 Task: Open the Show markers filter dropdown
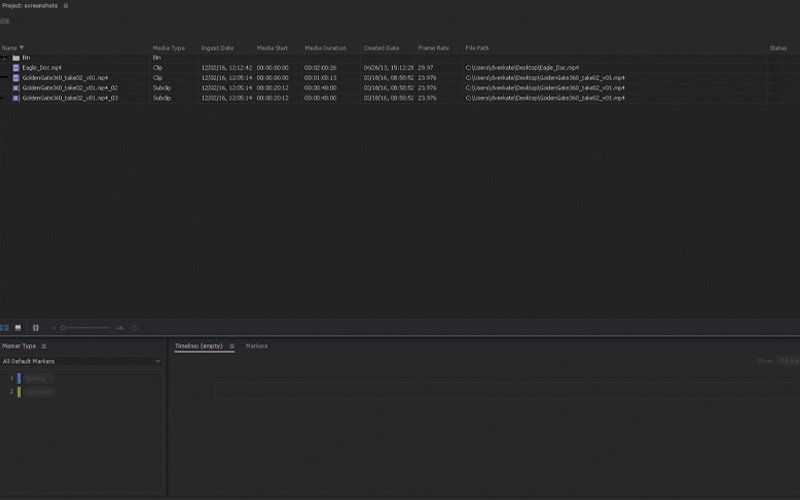788,361
